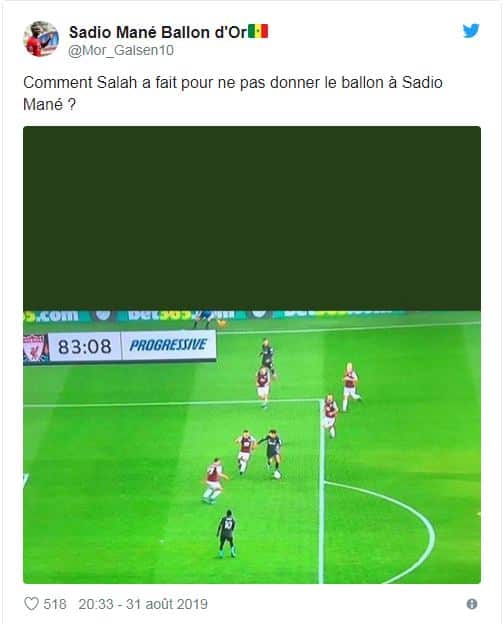The height and width of the screenshot is (624, 503).
Task: Open the Sadio Mané Ballon d'Or profile name
Action: point(158,32)
